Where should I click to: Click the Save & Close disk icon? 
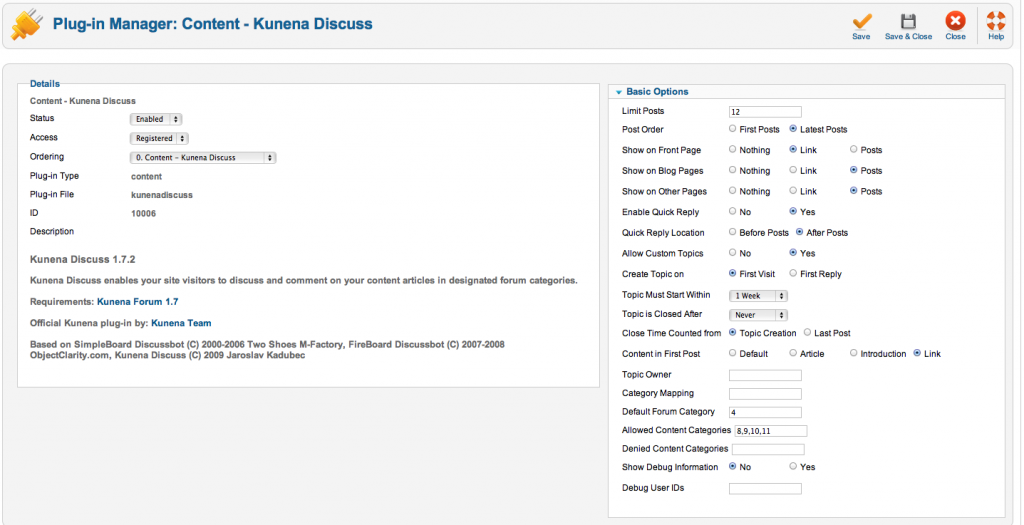pos(908,21)
